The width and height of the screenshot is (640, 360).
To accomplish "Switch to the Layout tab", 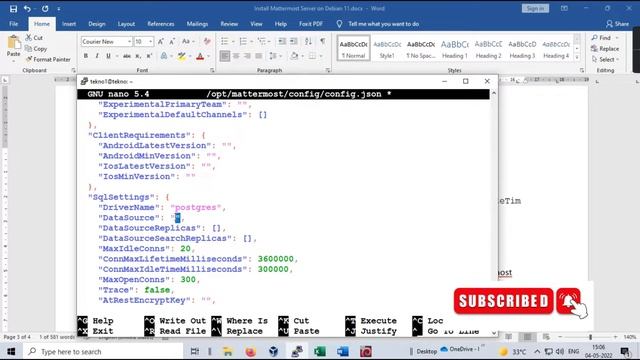I will pos(127,24).
